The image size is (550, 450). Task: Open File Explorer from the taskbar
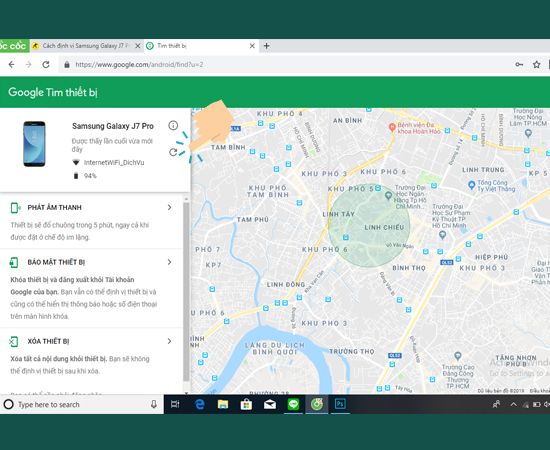point(223,404)
